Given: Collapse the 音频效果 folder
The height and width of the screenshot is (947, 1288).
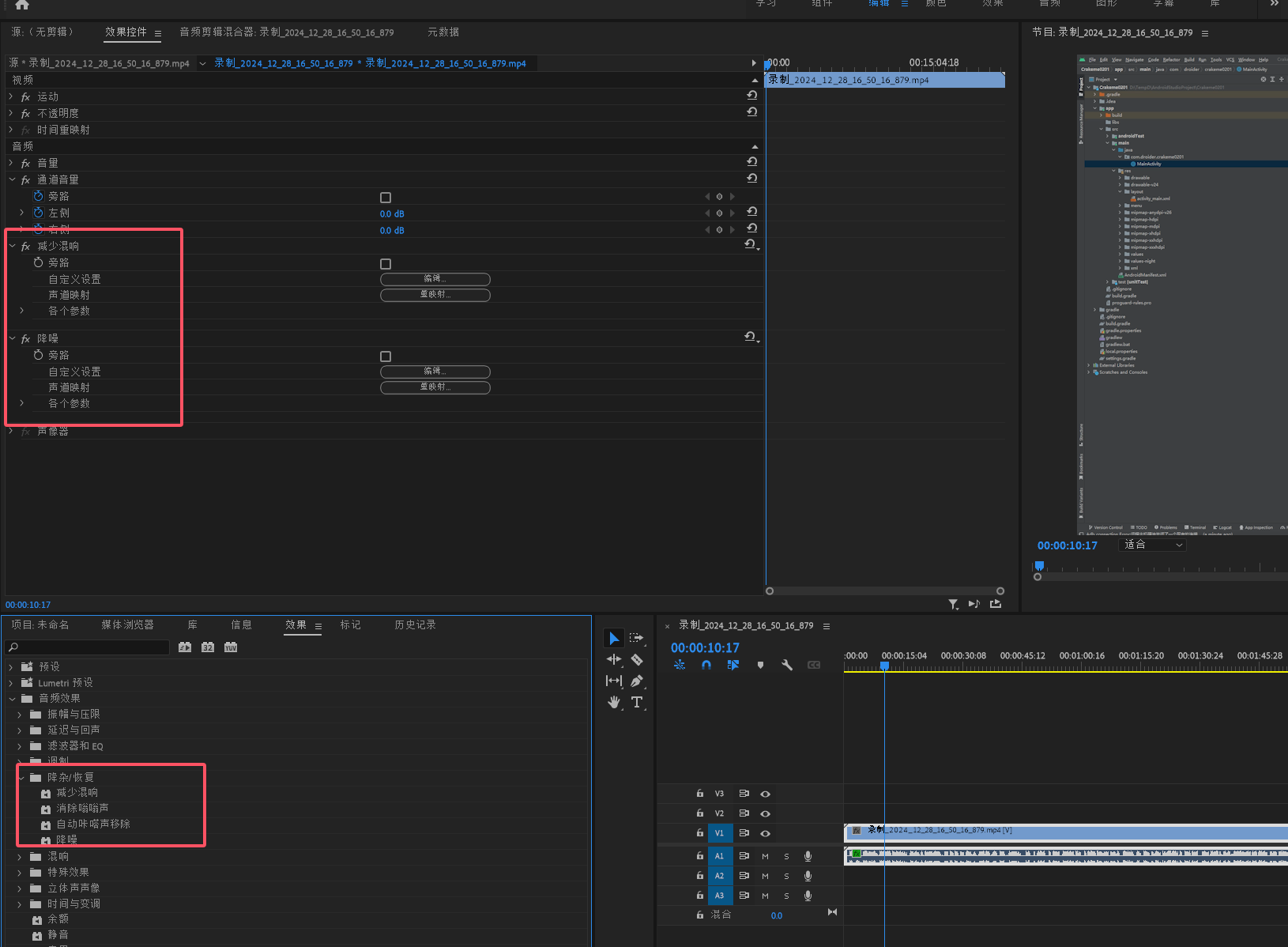Looking at the screenshot, I should (12, 698).
